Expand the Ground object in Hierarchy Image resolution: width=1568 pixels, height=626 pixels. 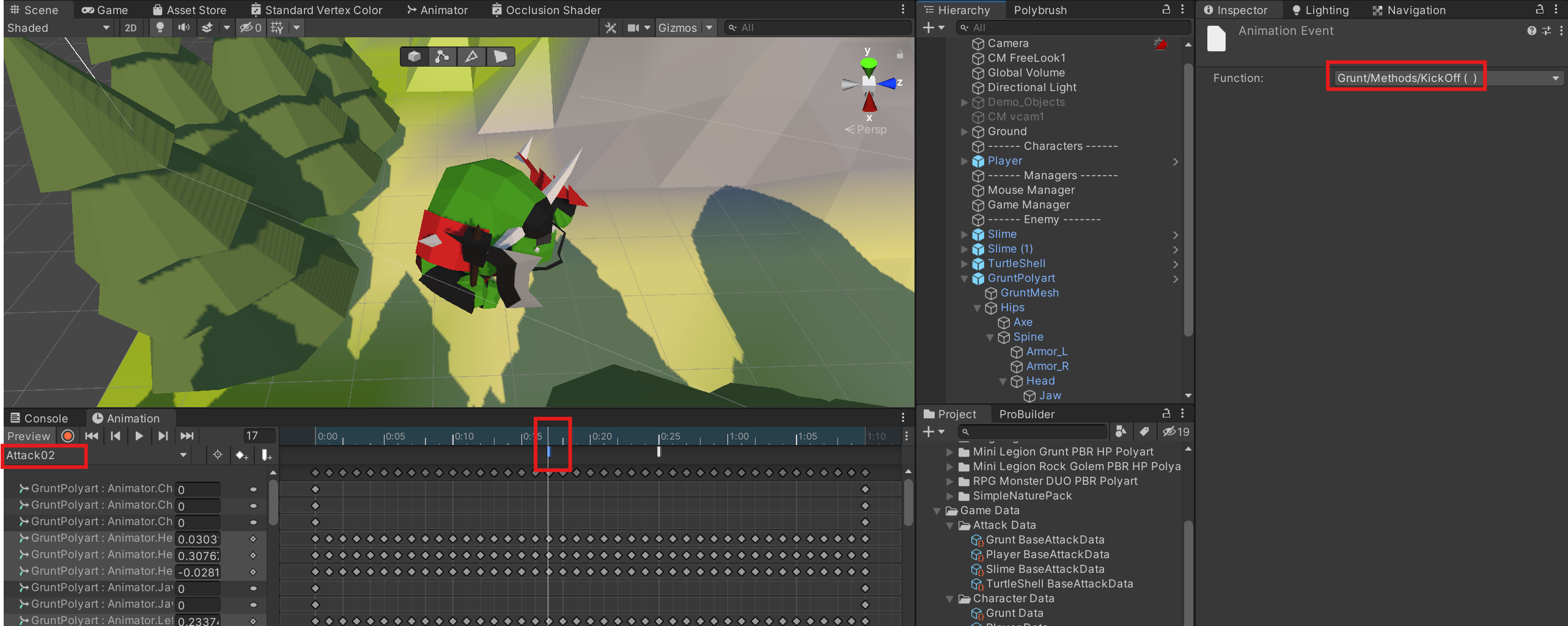point(964,132)
